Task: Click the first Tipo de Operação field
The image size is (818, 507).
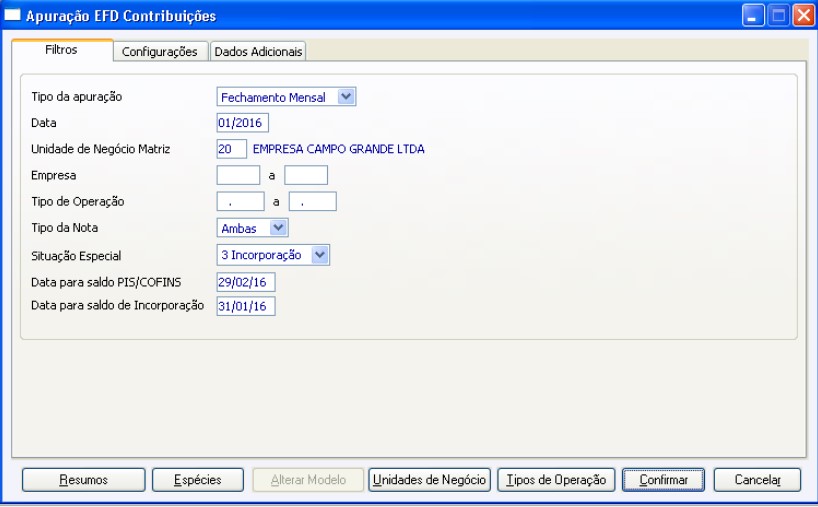Action: (240, 201)
